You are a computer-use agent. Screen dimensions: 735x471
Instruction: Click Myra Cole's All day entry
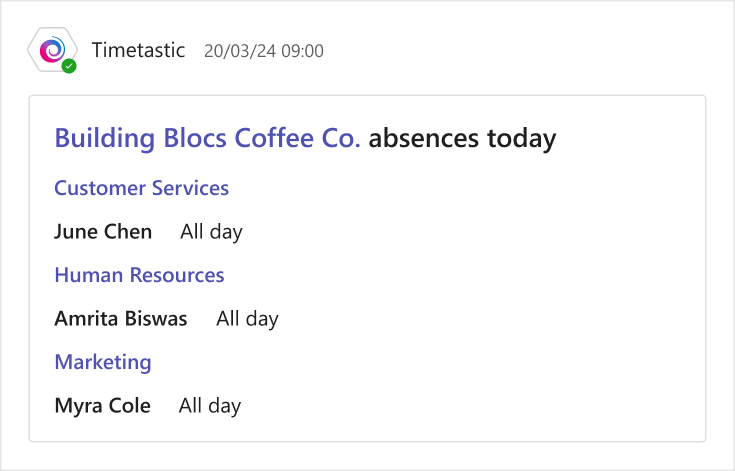click(x=210, y=406)
